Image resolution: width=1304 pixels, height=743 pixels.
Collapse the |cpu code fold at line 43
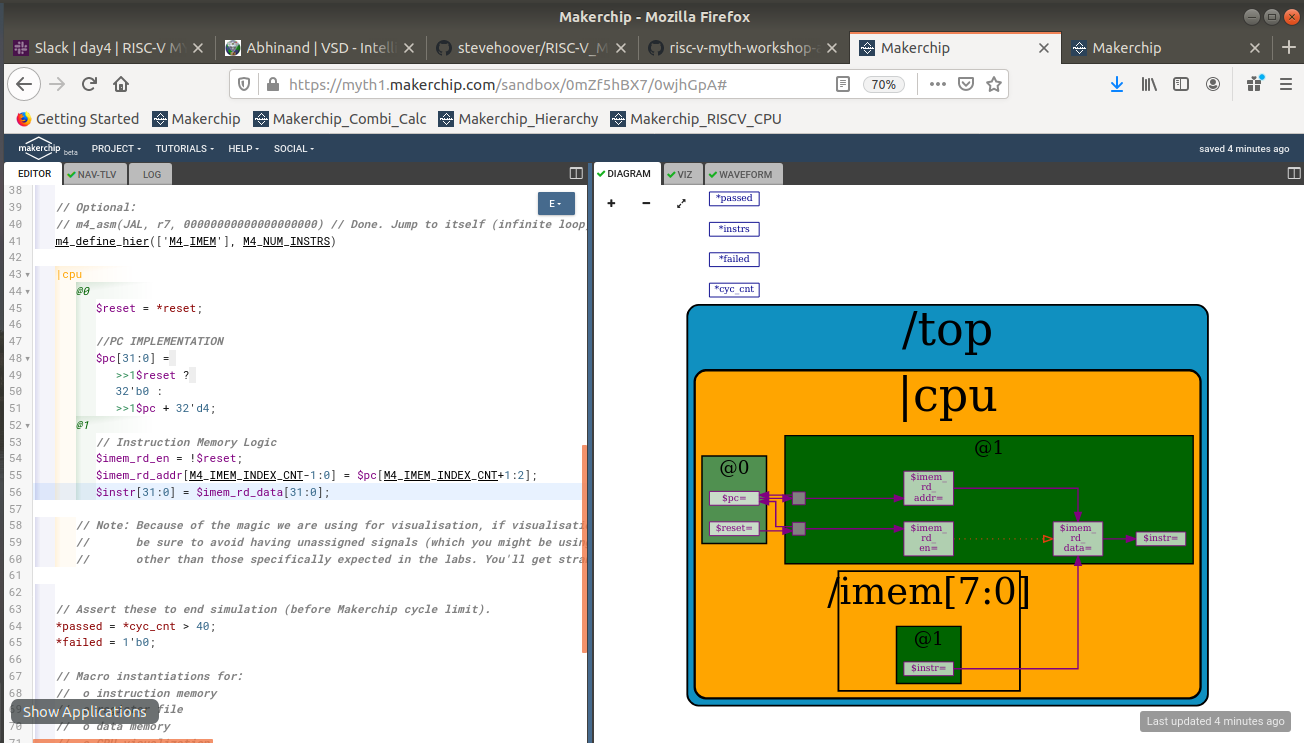[28, 274]
